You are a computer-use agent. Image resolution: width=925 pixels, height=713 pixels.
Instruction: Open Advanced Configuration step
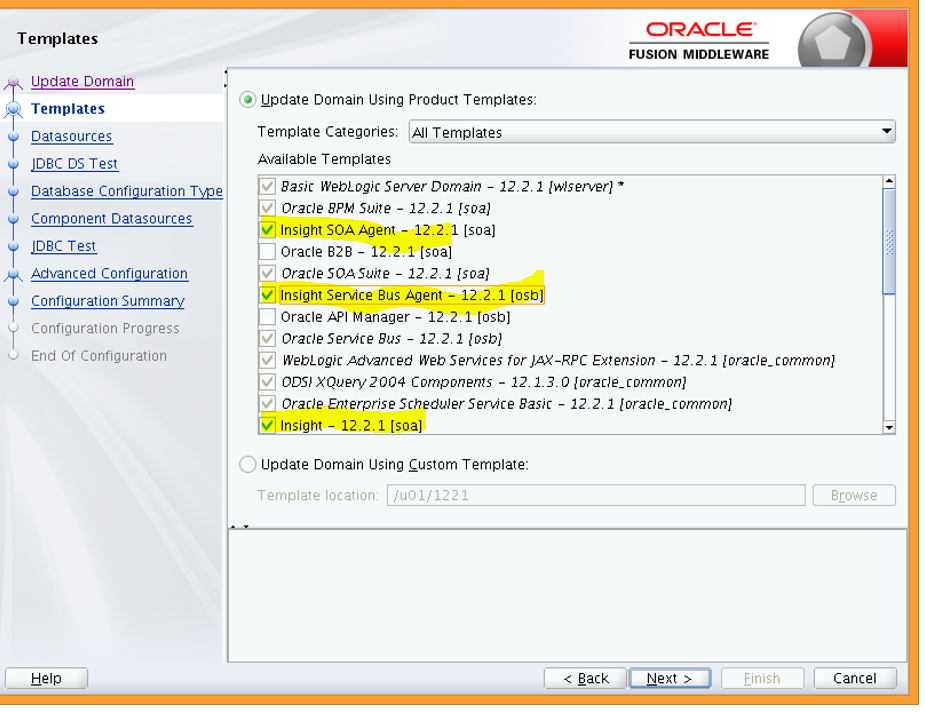coord(109,274)
